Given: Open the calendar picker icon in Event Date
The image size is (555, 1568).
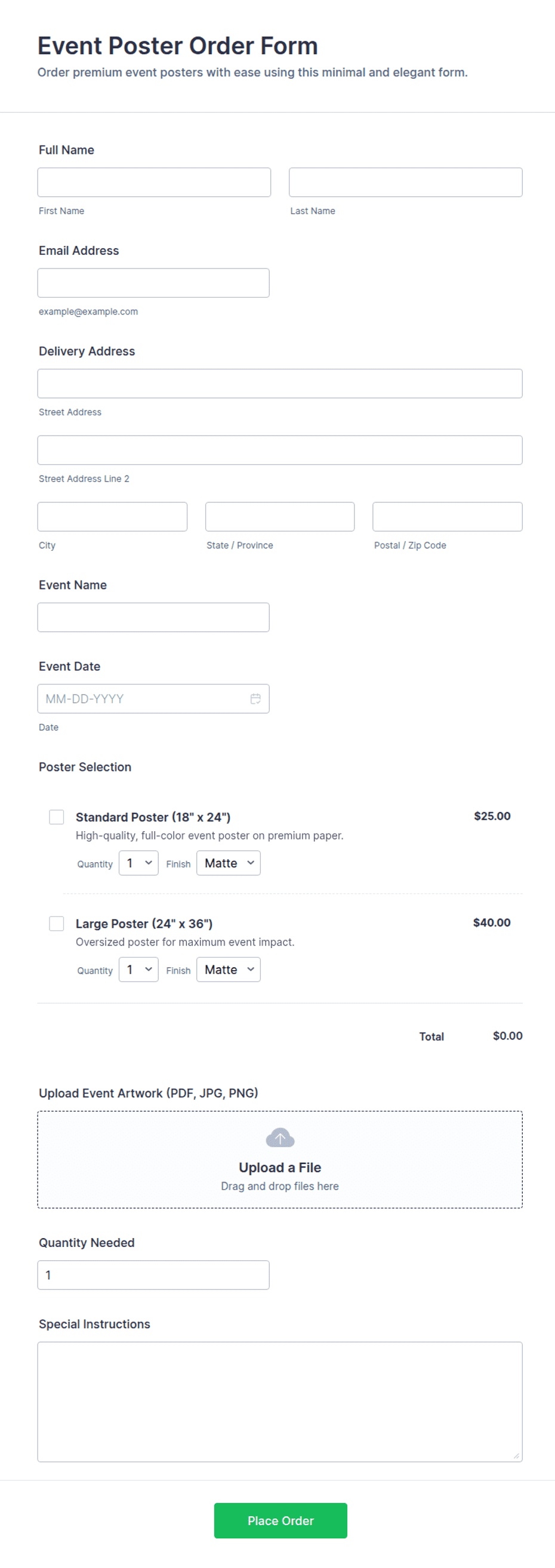Looking at the screenshot, I should click(x=255, y=699).
